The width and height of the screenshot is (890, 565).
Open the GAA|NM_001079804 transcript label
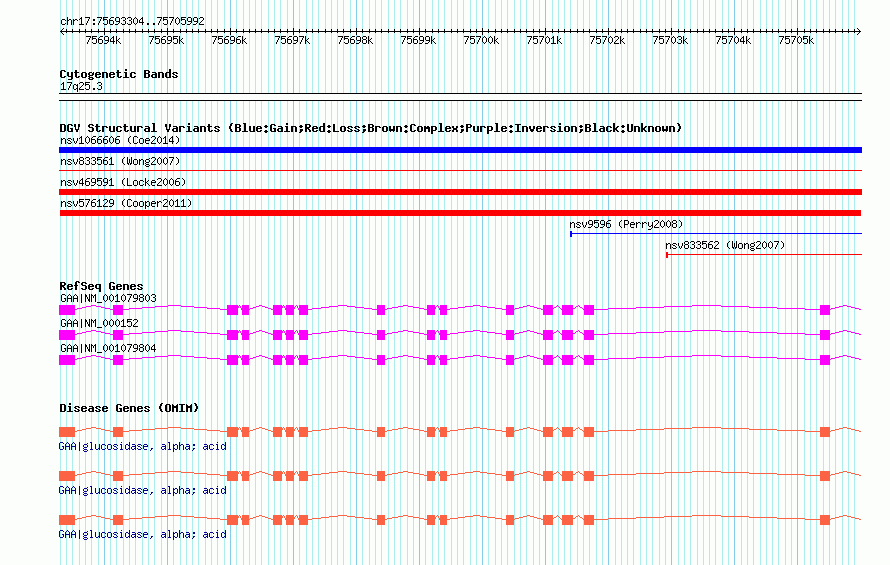tap(108, 348)
